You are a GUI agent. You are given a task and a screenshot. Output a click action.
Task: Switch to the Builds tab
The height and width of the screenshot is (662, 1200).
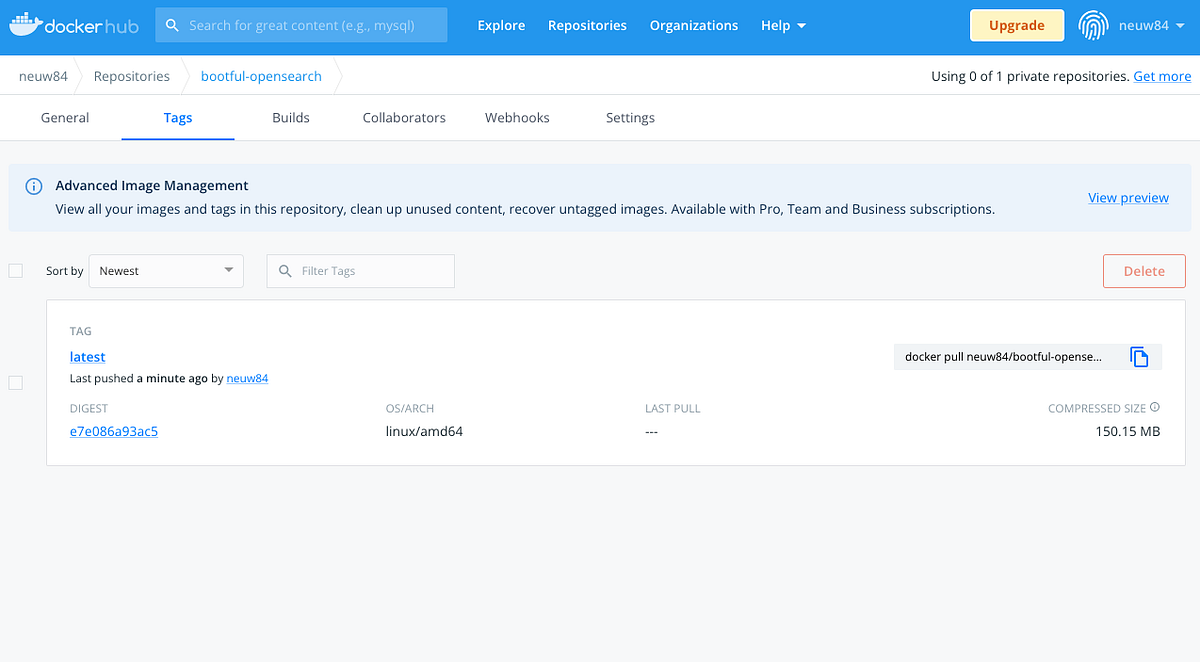click(290, 117)
